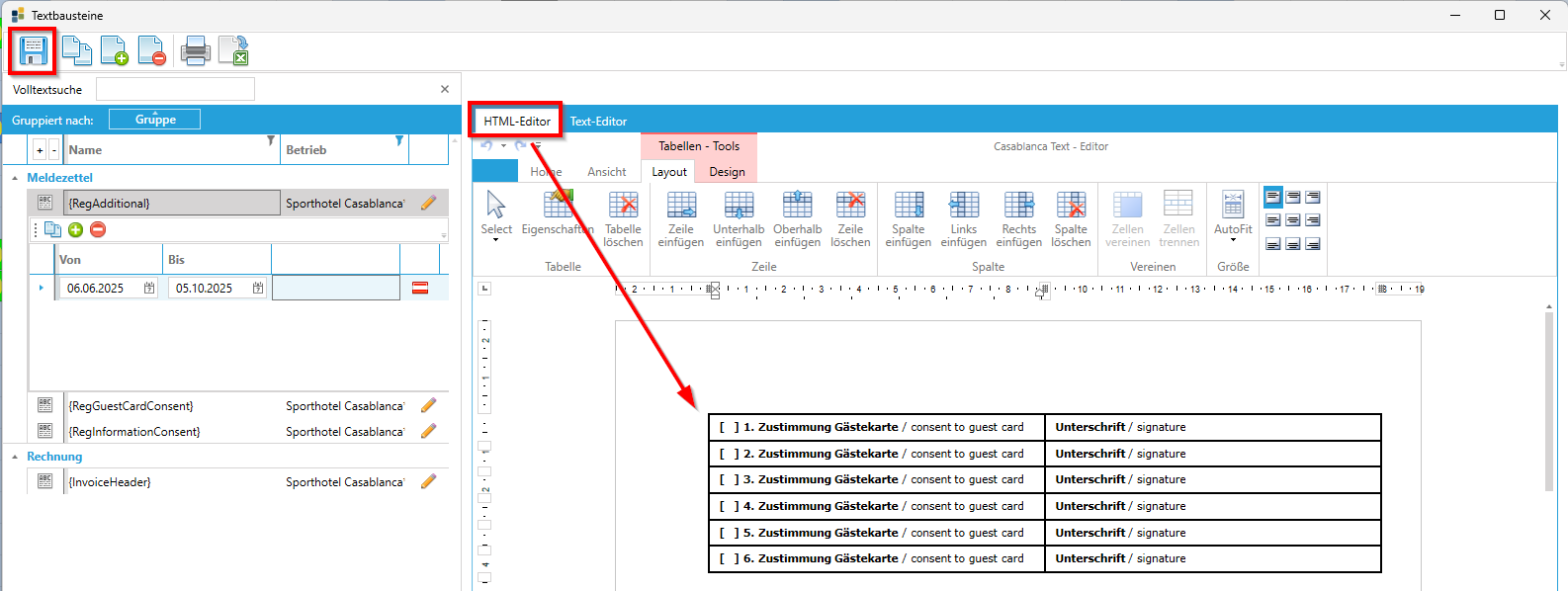Edit the {RegAdditional} entry with the pencil
The width and height of the screenshot is (1568, 591).
pos(428,203)
